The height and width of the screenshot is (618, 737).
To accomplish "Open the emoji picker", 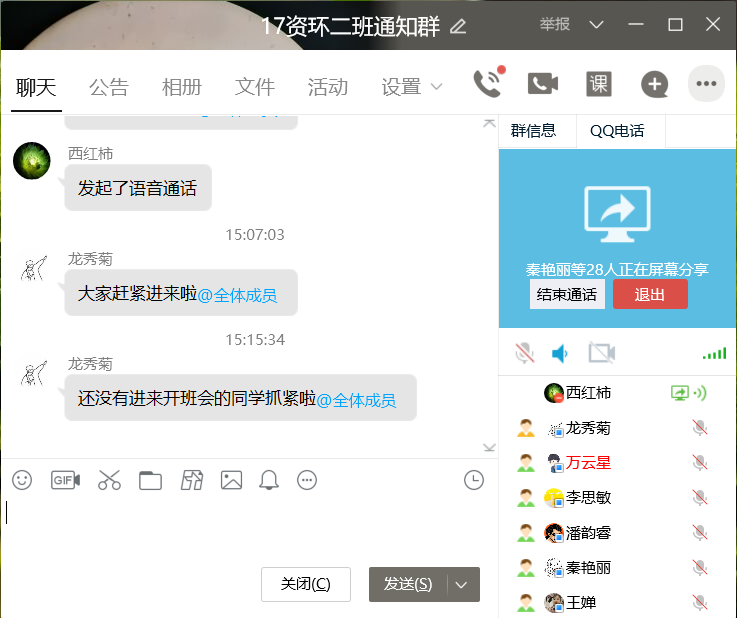I will (x=22, y=480).
